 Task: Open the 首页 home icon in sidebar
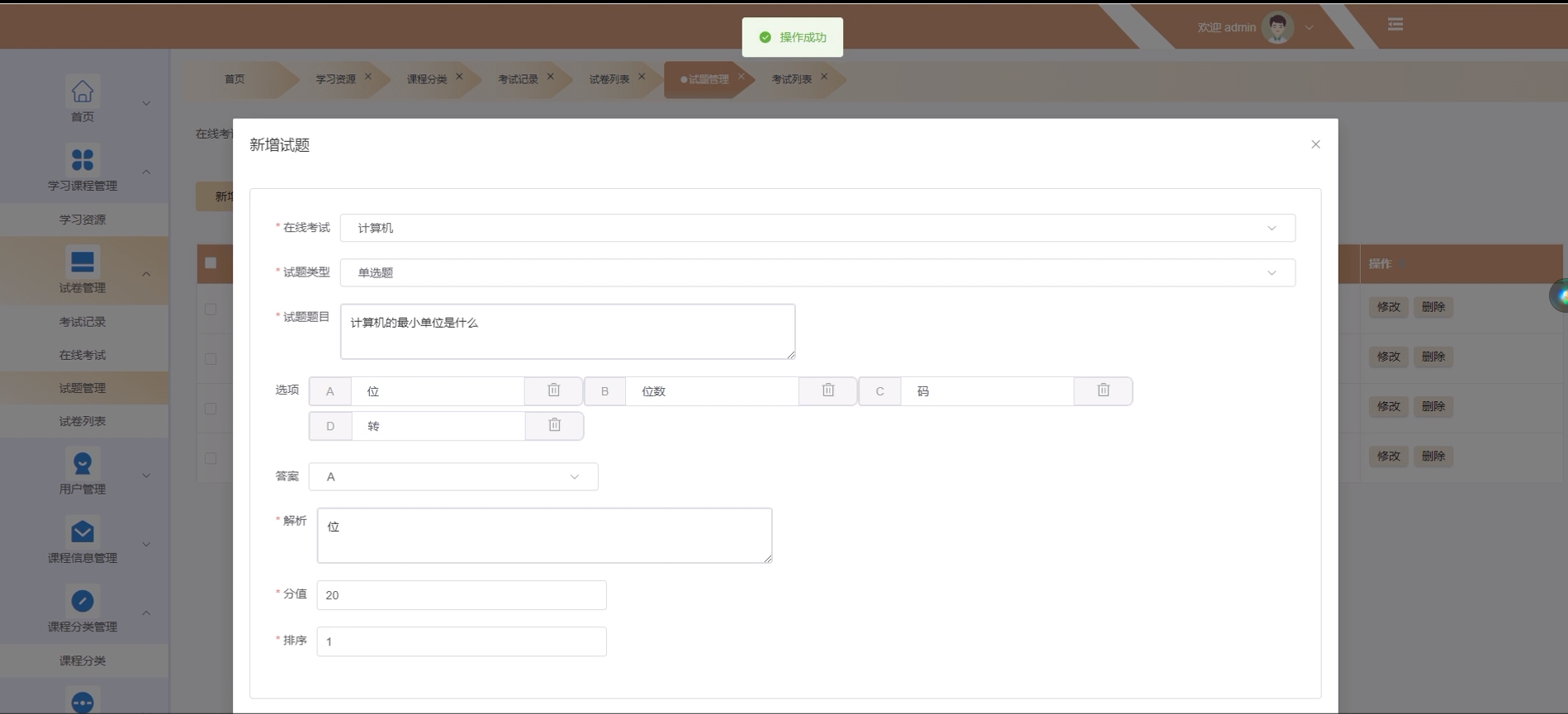[83, 91]
